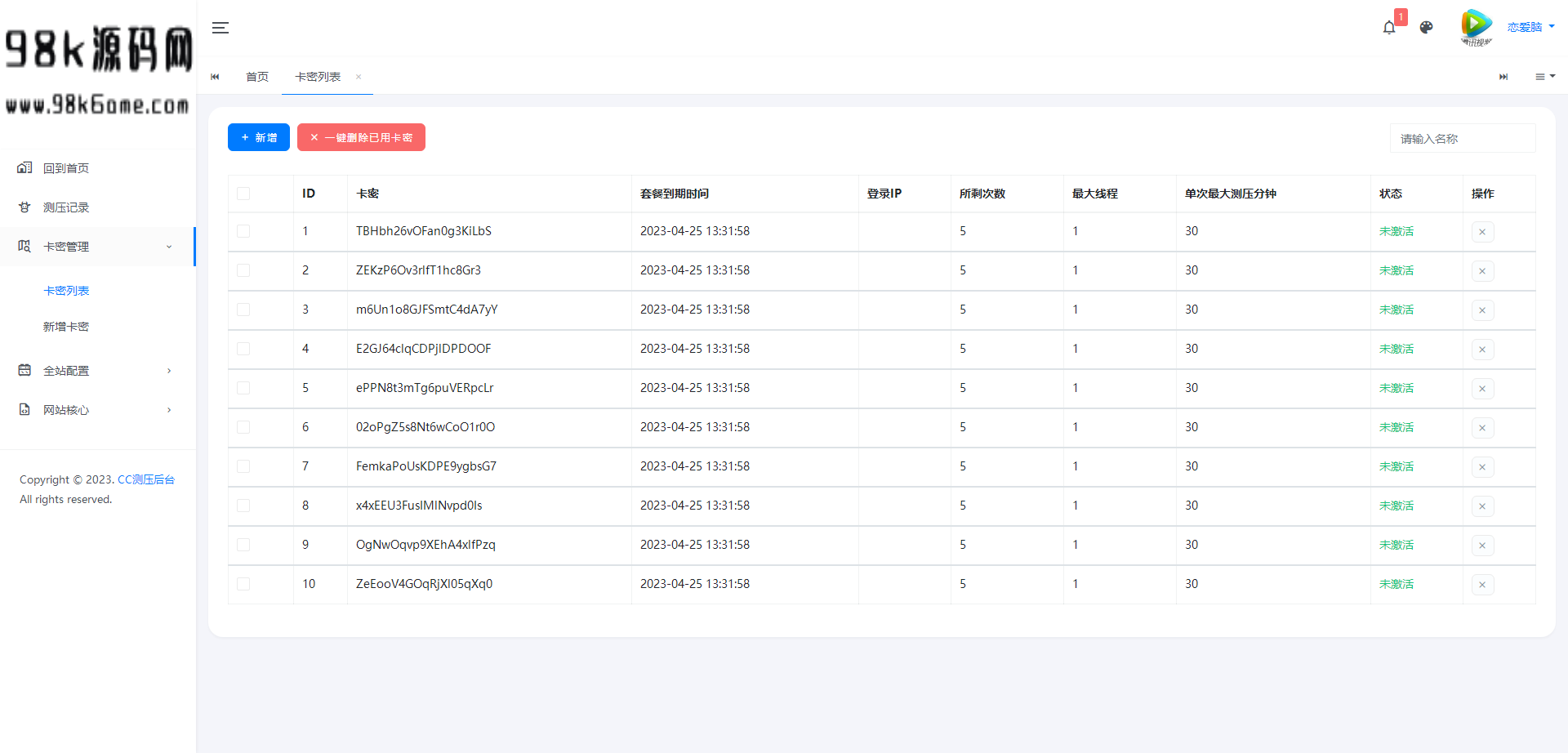Image resolution: width=1568 pixels, height=753 pixels.
Task: Close the 卡密列表 tab
Action: [359, 77]
